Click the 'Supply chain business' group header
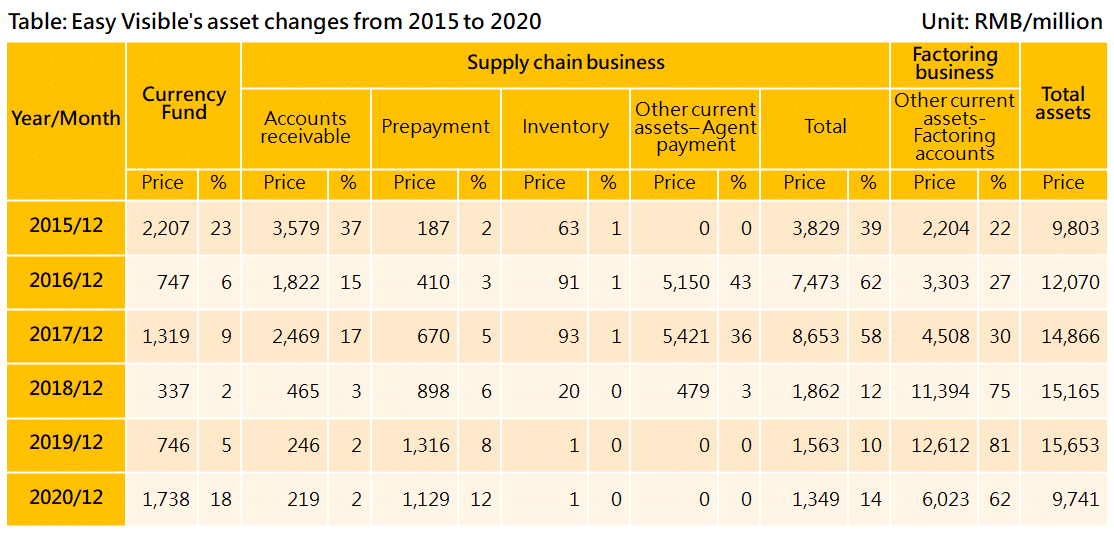 coord(566,63)
